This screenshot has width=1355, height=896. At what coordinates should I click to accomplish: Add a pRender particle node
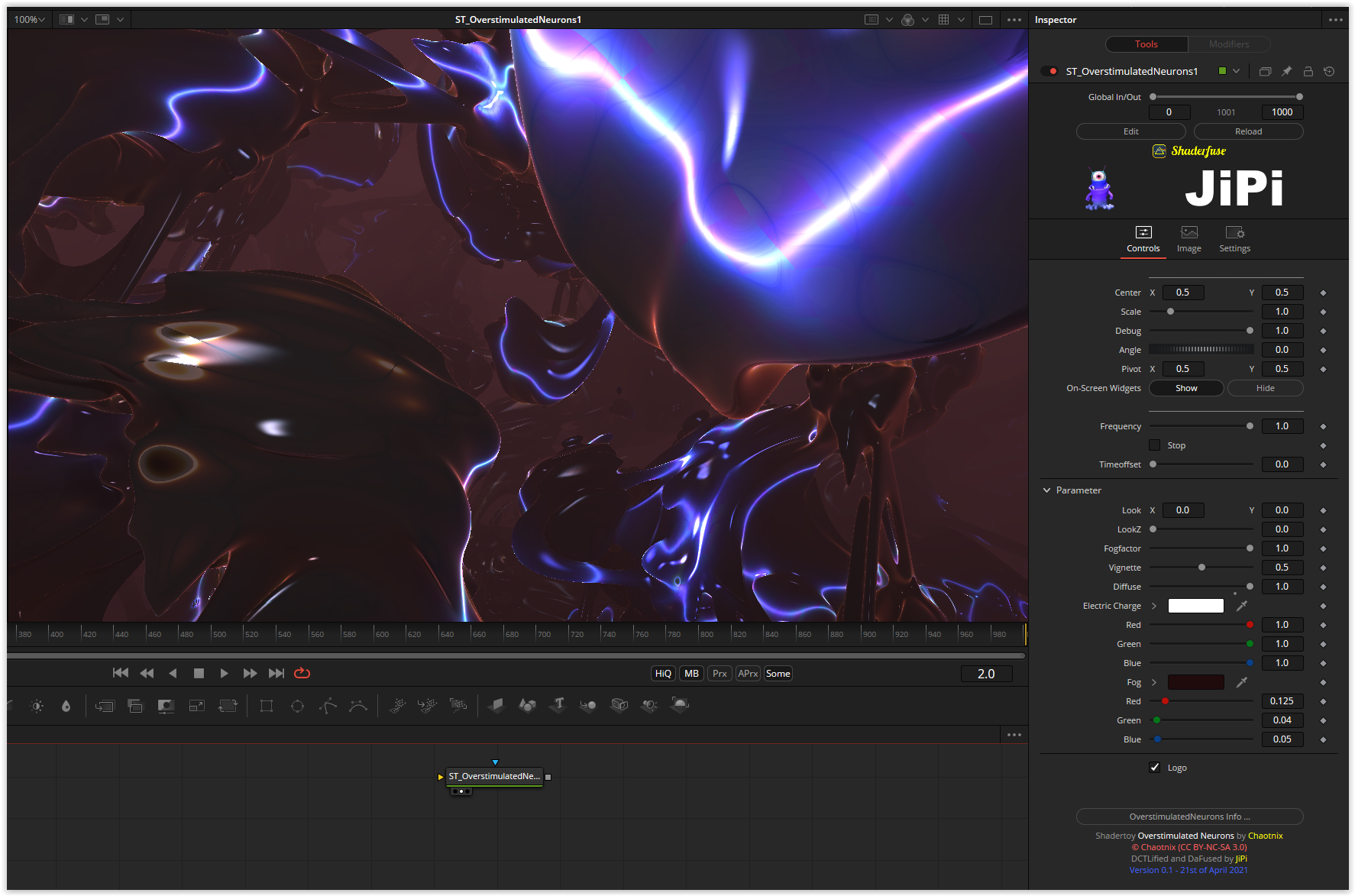(x=458, y=705)
